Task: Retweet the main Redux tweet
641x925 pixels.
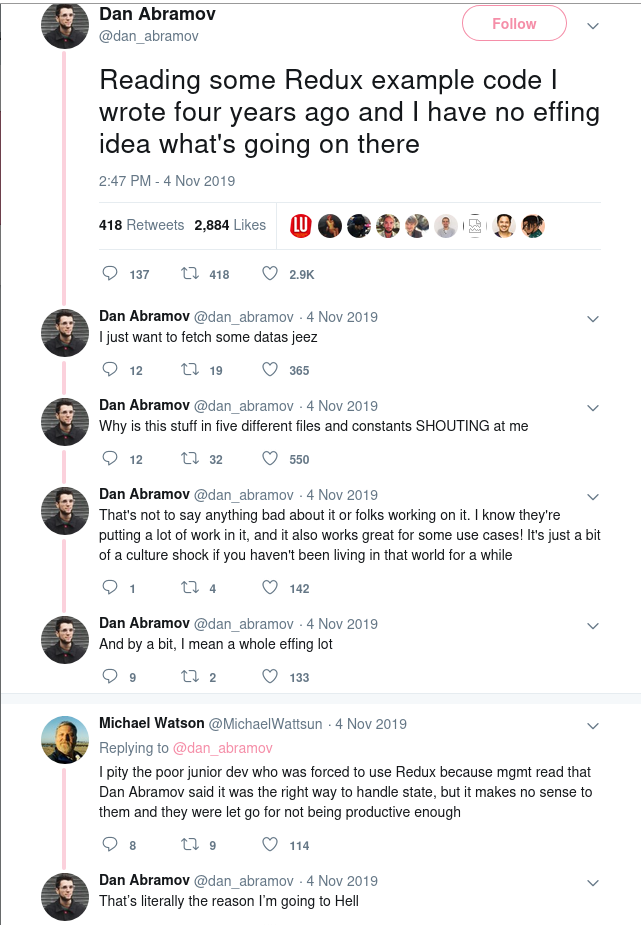Action: [190, 273]
